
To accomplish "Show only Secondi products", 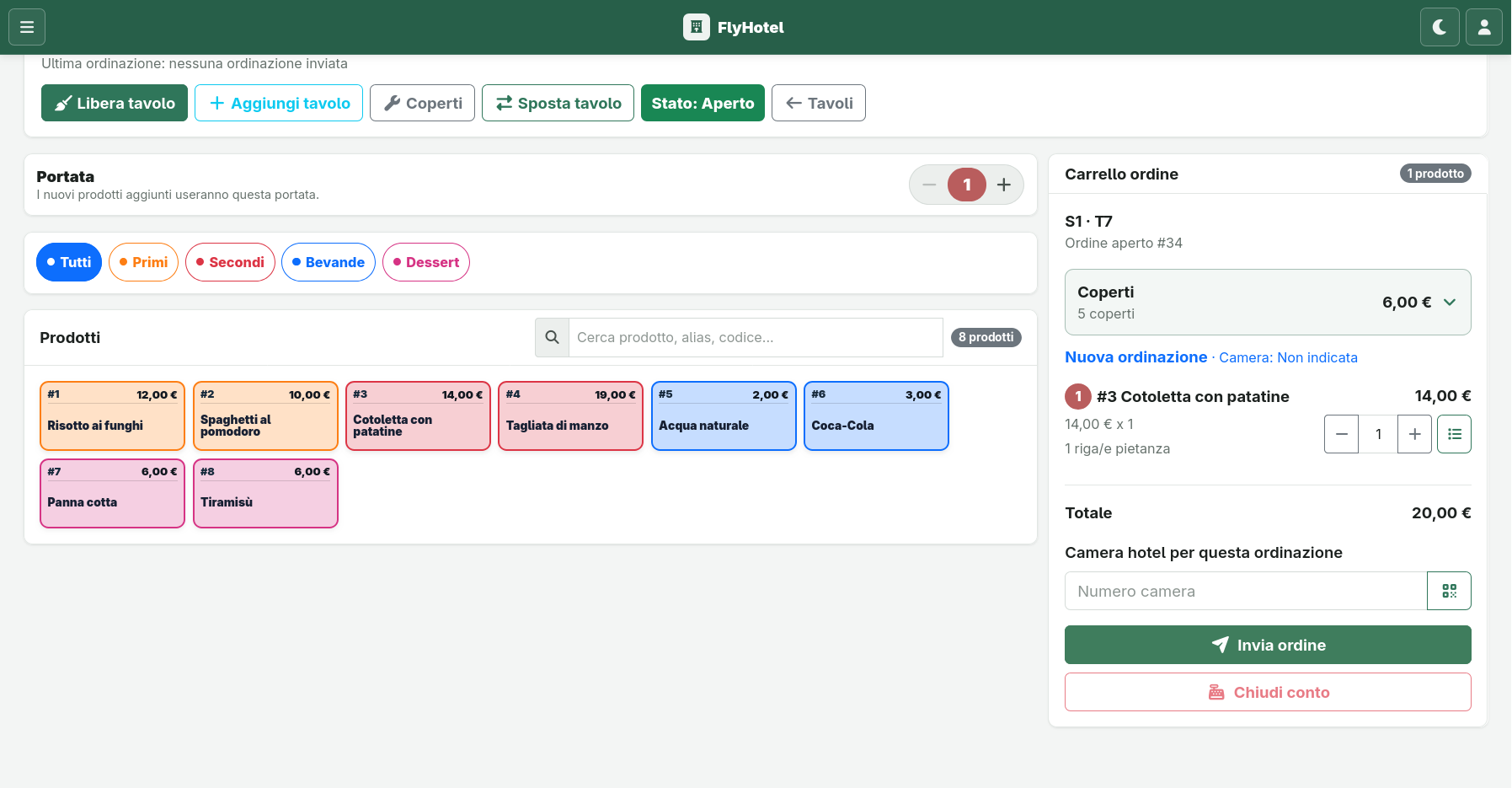I will click(230, 262).
